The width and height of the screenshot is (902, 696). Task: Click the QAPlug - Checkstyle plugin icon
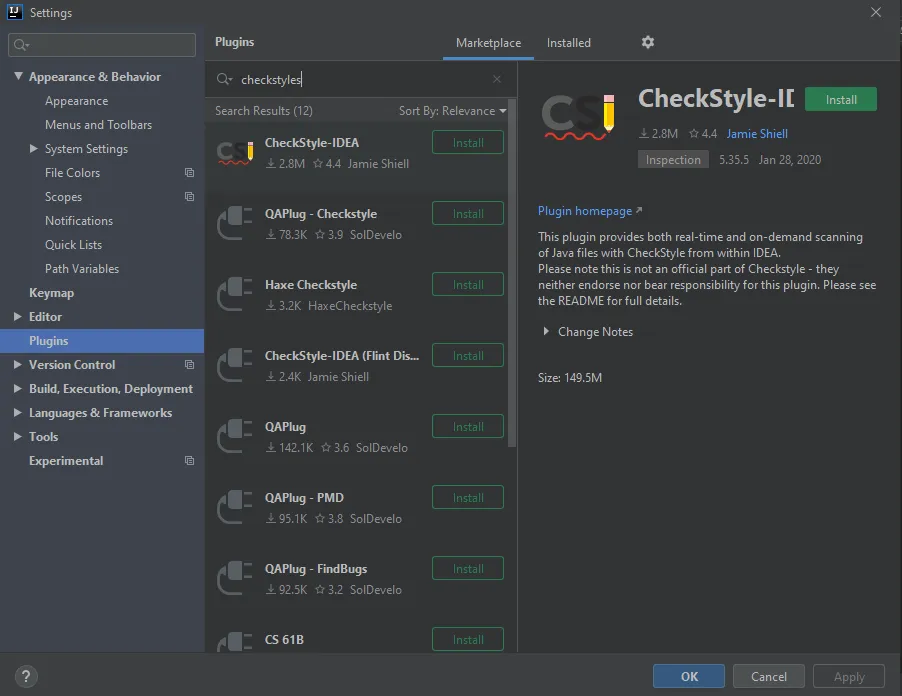pyautogui.click(x=235, y=224)
